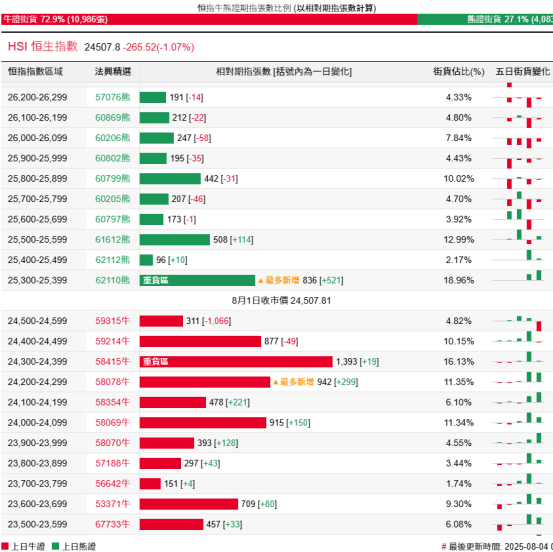Click the range cell 23,500-23,599

tap(37, 524)
